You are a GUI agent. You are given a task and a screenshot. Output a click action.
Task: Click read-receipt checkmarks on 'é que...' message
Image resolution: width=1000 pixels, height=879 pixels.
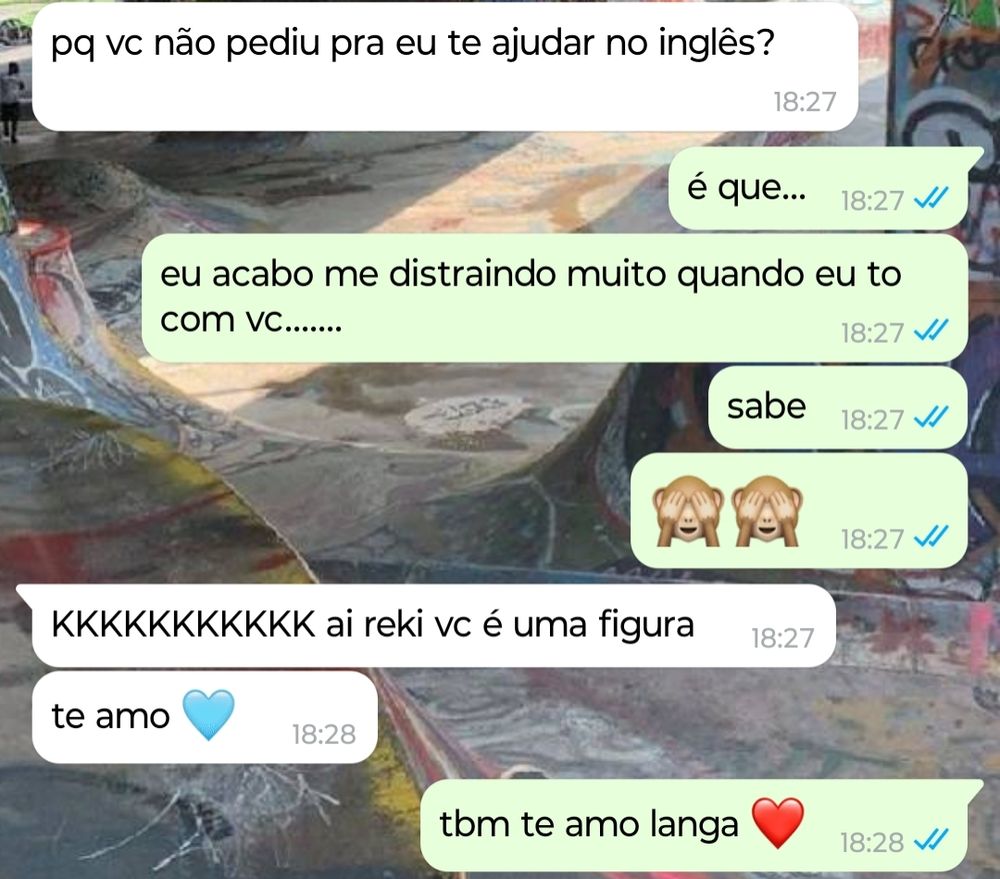coord(931,199)
